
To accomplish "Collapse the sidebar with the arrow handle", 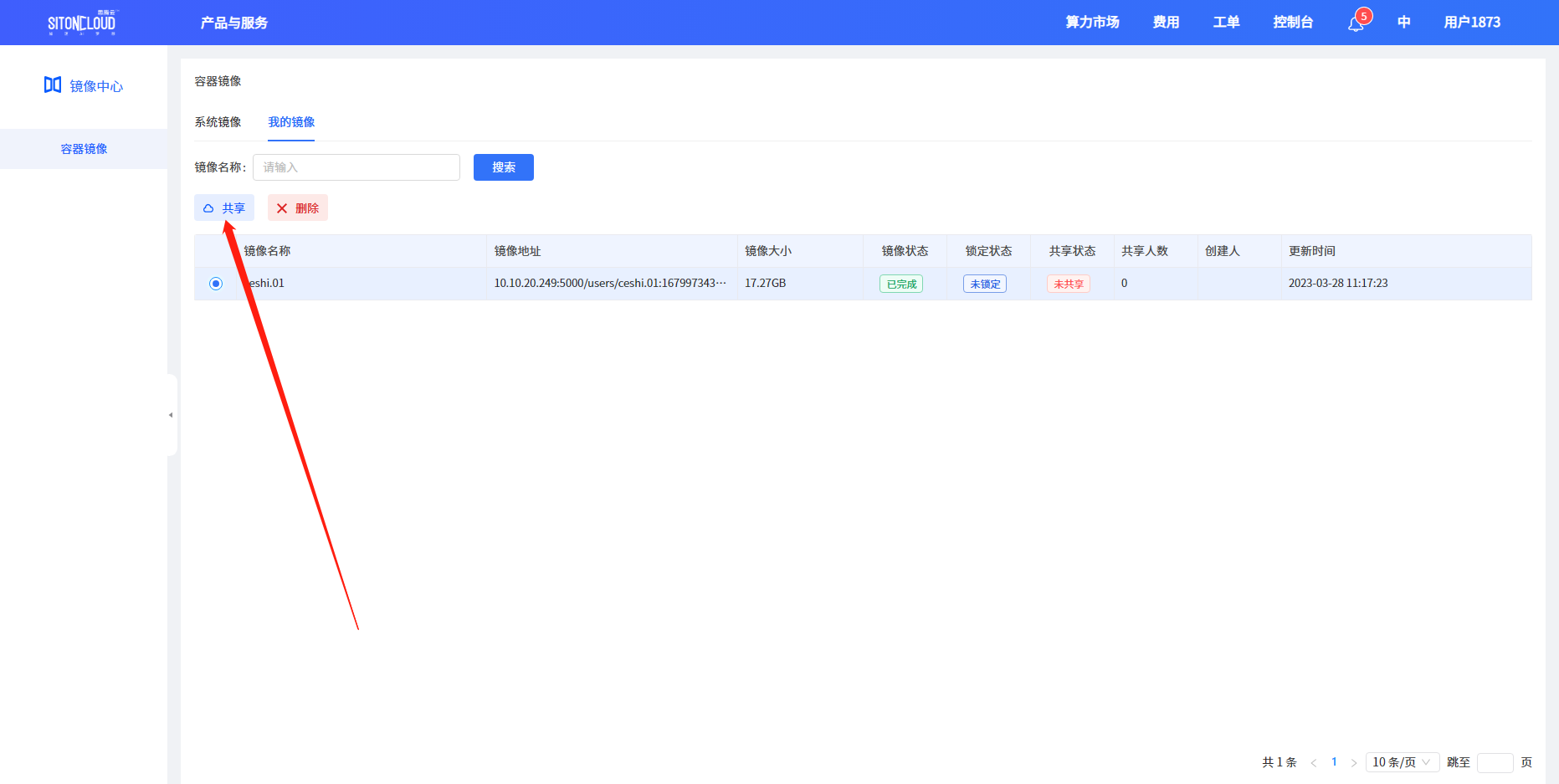I will pos(171,415).
